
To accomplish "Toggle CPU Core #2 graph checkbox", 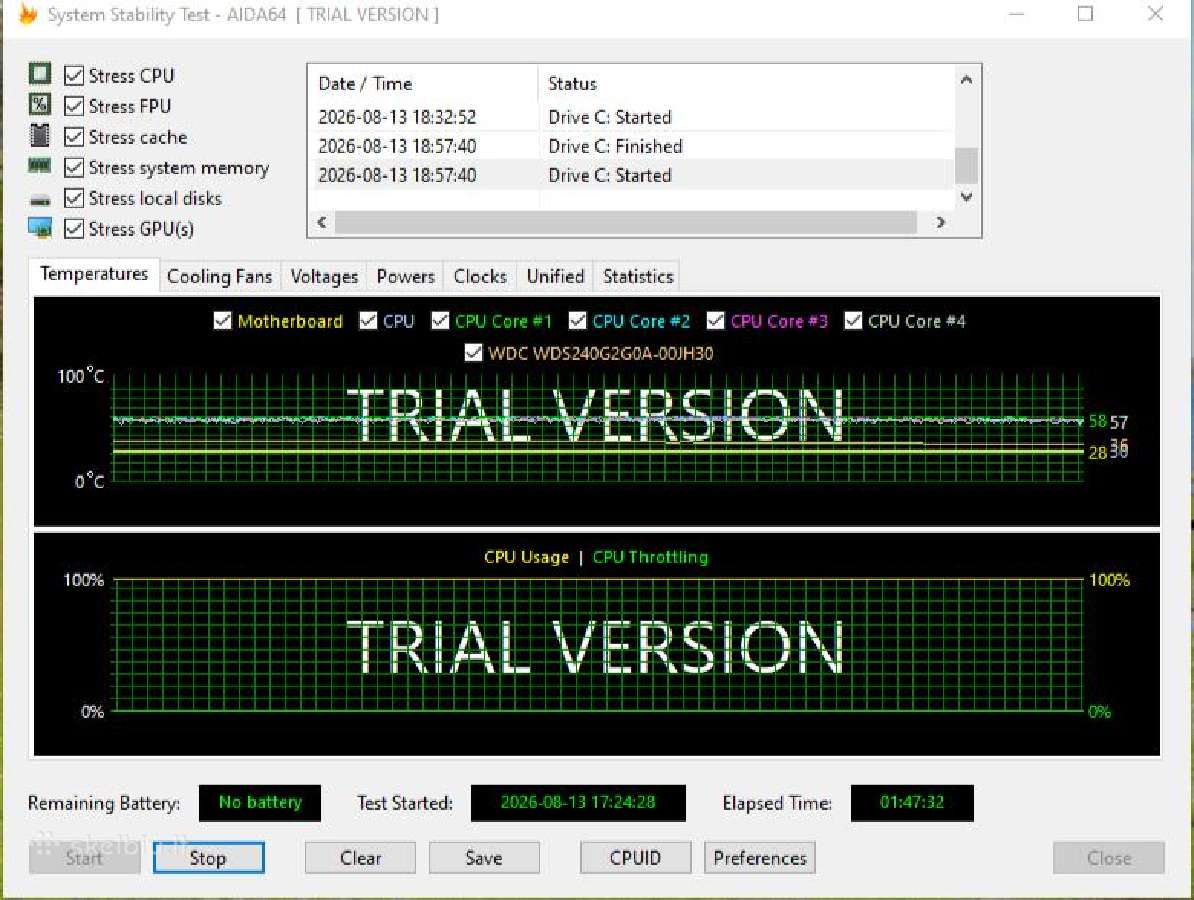I will pyautogui.click(x=577, y=321).
